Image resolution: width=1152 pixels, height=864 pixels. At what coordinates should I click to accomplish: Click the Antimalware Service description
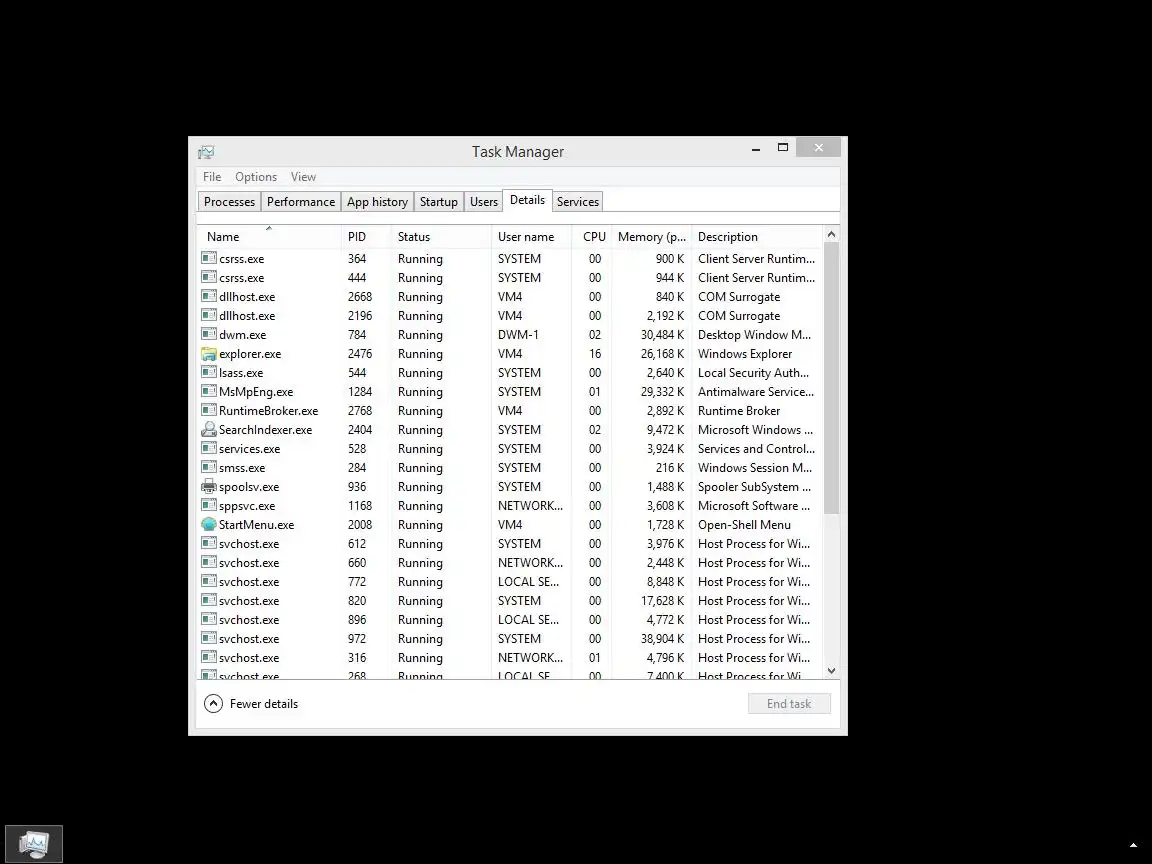(x=756, y=392)
